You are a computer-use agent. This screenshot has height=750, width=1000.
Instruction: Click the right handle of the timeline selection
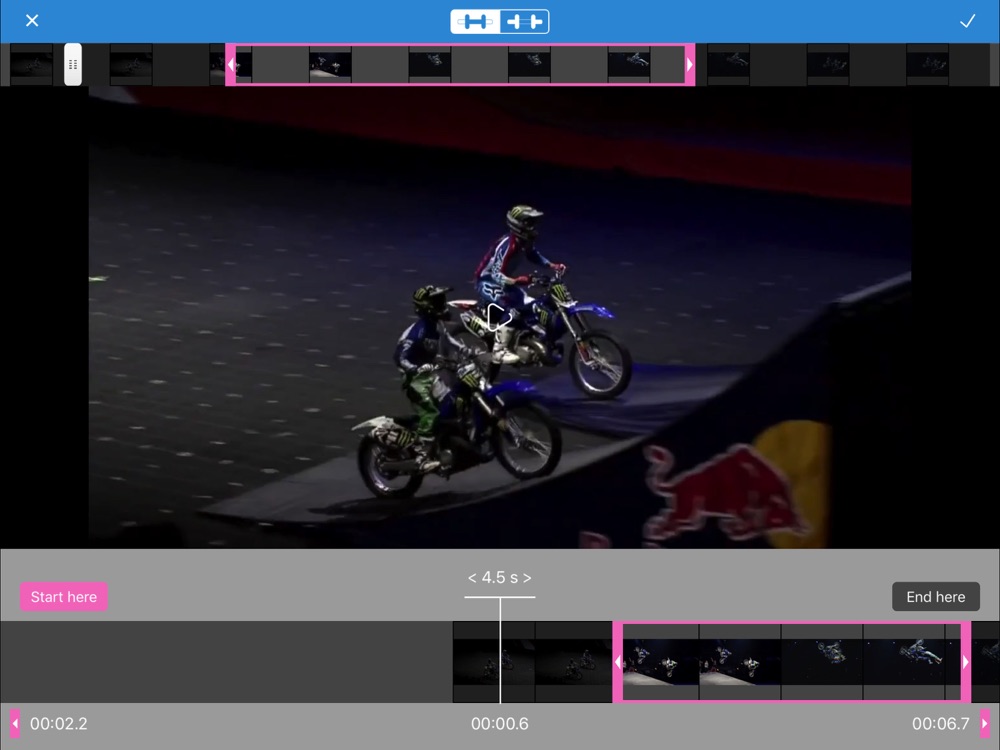[x=966, y=663]
